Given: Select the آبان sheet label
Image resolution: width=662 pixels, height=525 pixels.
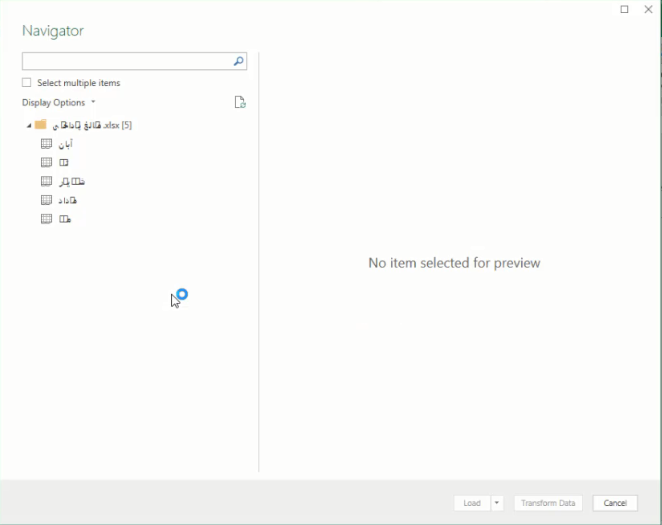Looking at the screenshot, I should [x=65, y=144].
